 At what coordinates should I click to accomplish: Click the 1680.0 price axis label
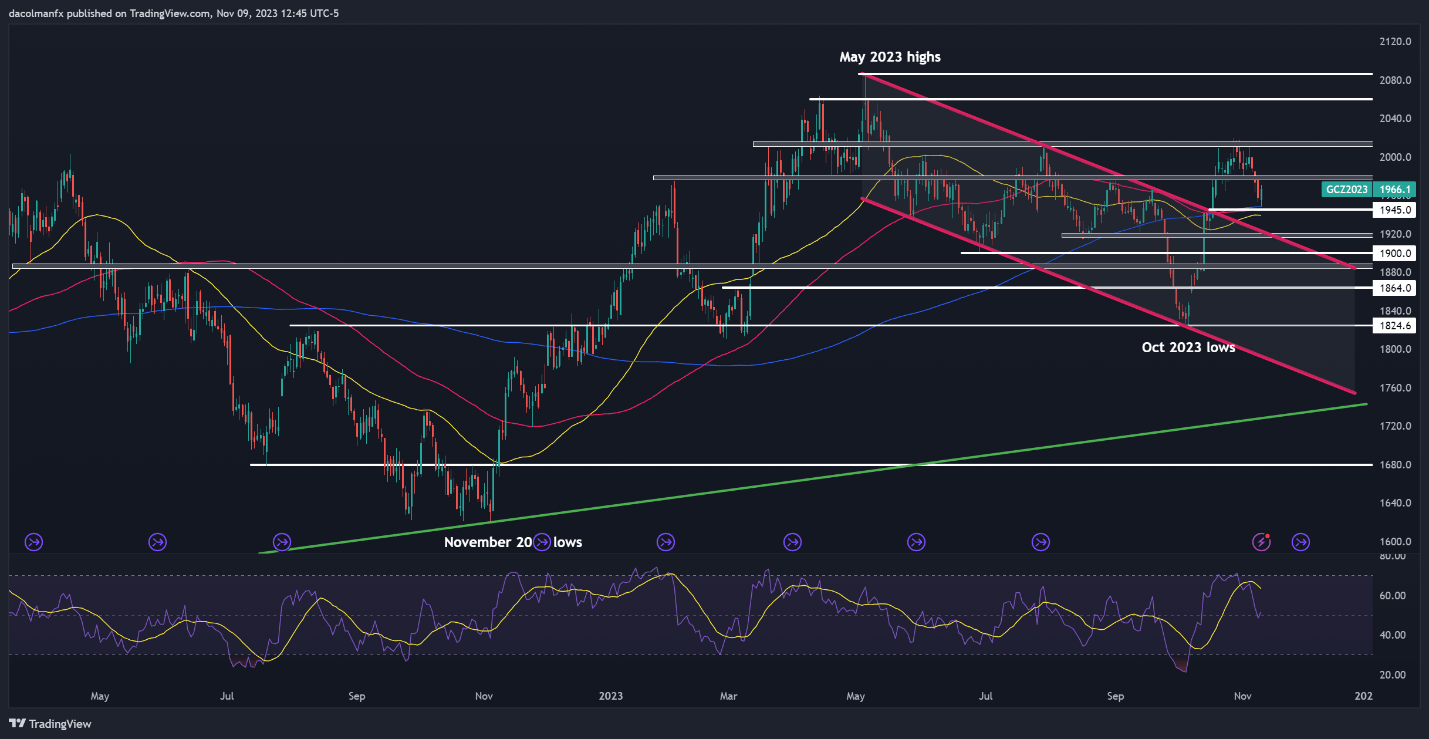[1394, 465]
